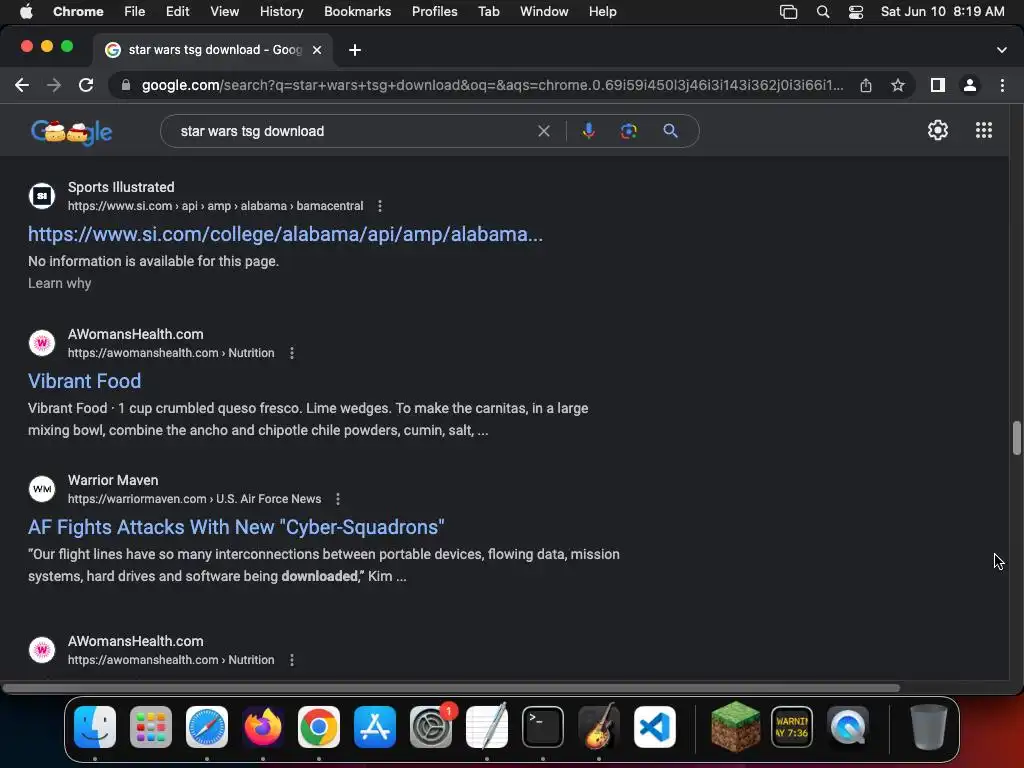Click the browser back arrow
1024x768 pixels.
[x=22, y=85]
